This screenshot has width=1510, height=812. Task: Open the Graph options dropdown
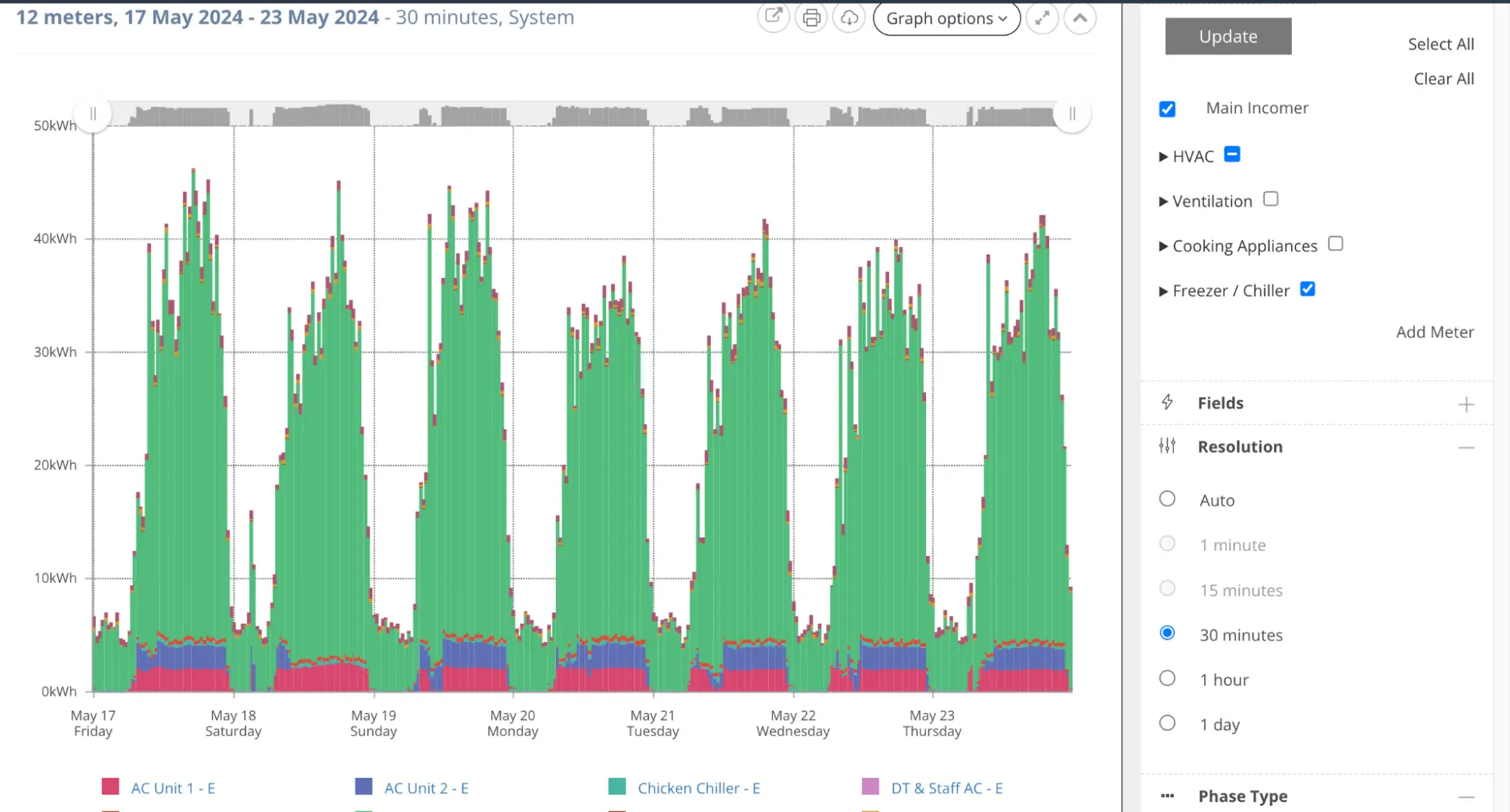[946, 18]
